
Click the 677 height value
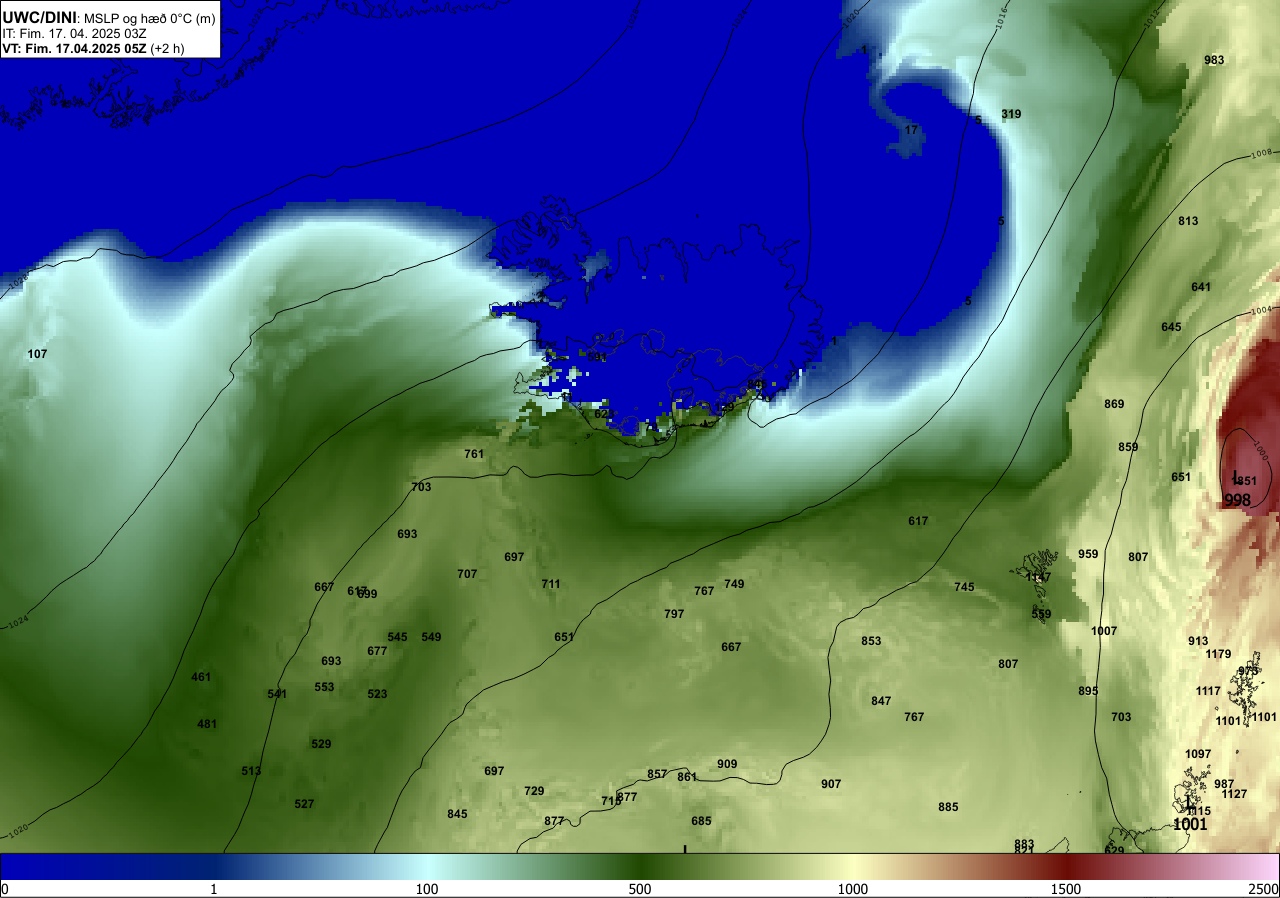point(377,651)
